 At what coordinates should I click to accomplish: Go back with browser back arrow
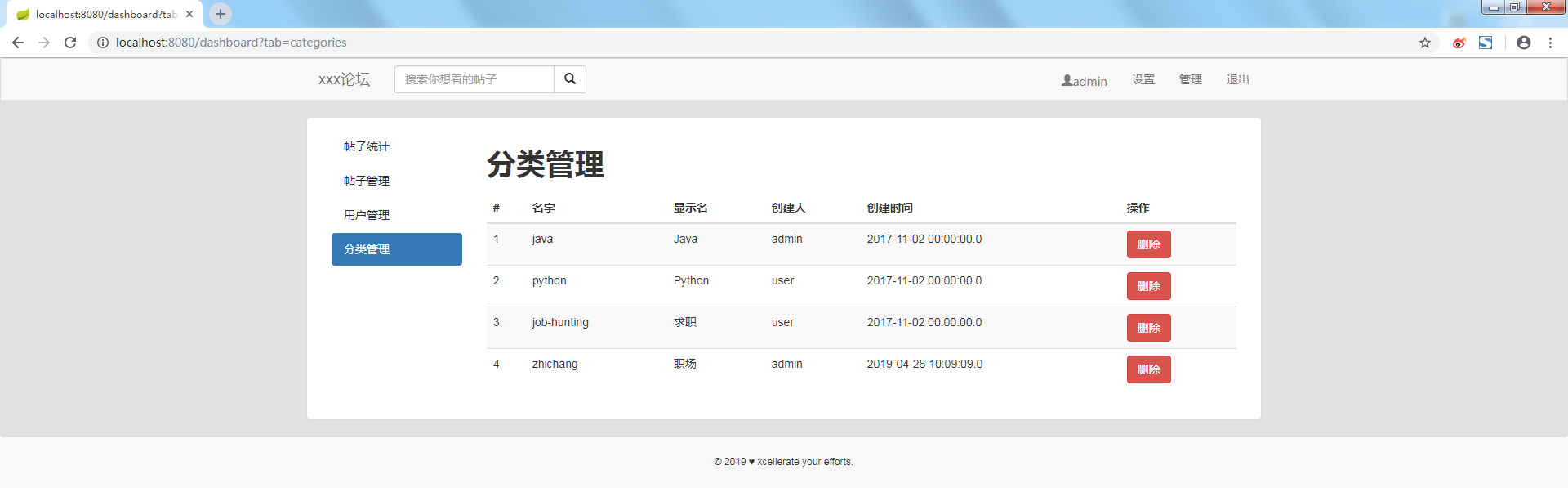pos(18,43)
